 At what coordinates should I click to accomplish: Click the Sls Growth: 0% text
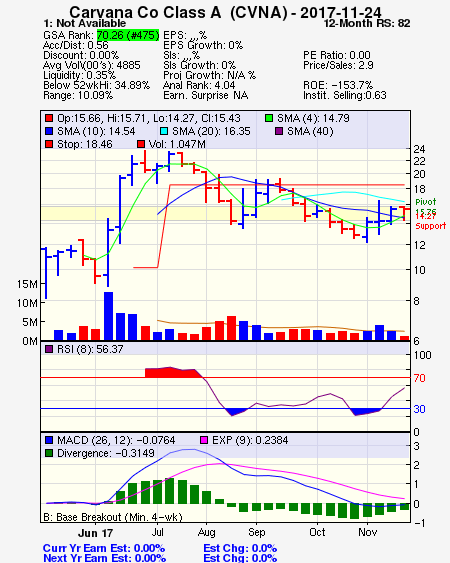click(x=199, y=65)
